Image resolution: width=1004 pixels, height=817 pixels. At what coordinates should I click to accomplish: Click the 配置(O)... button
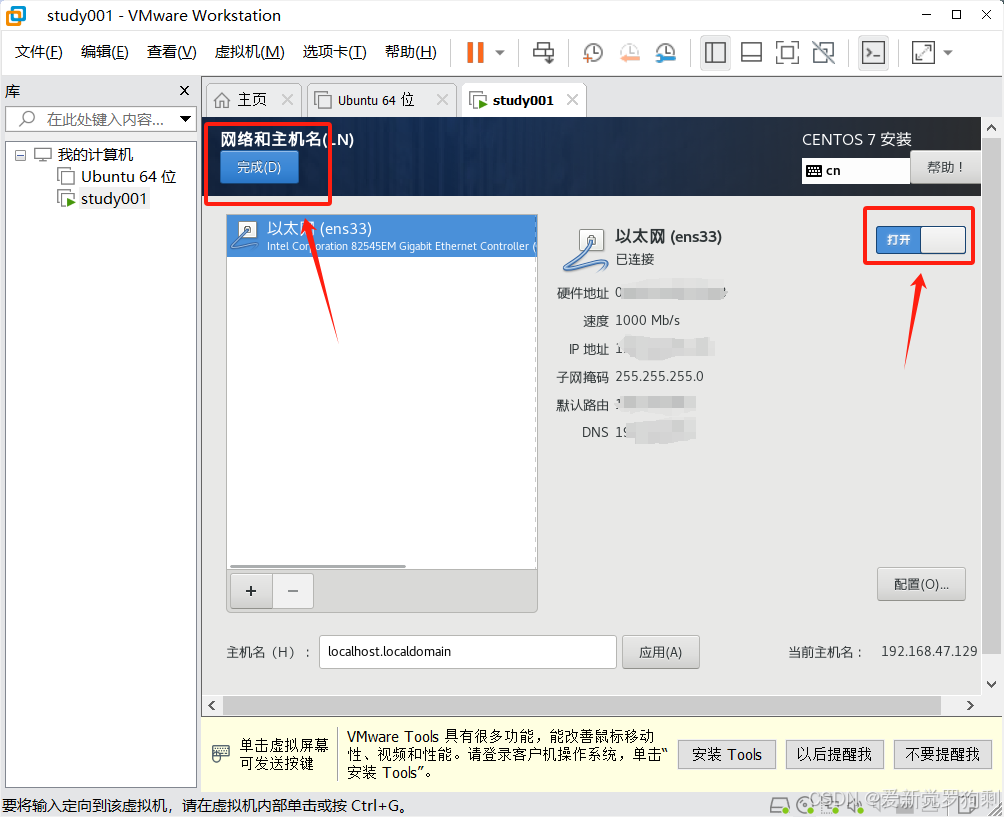tap(921, 584)
